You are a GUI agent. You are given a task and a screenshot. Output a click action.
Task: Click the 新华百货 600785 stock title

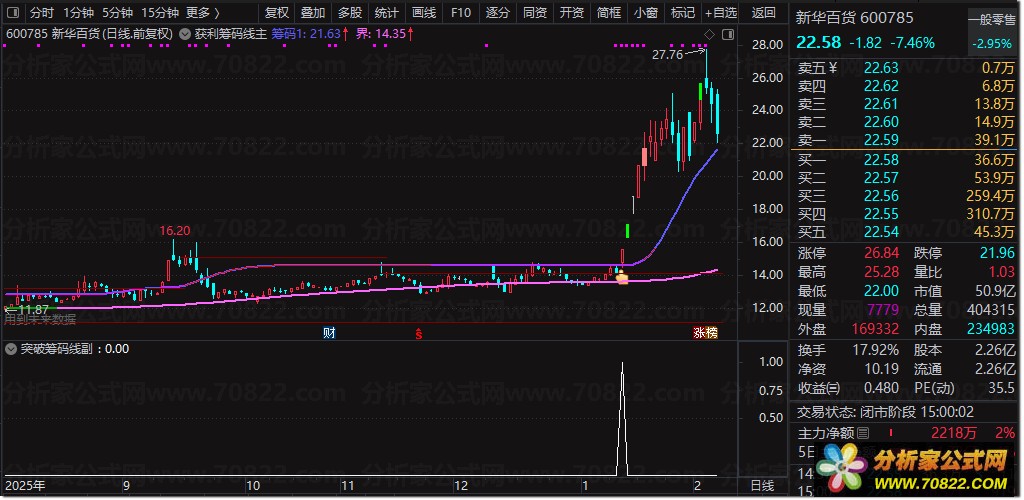(x=854, y=18)
